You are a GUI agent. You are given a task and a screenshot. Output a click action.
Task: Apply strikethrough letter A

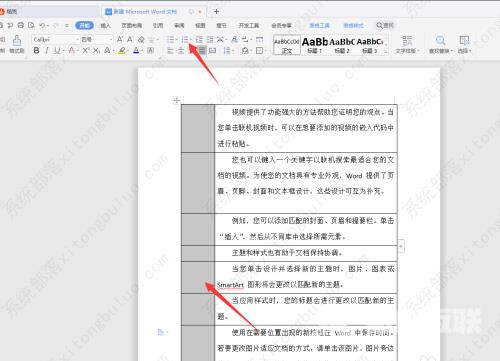(71, 50)
